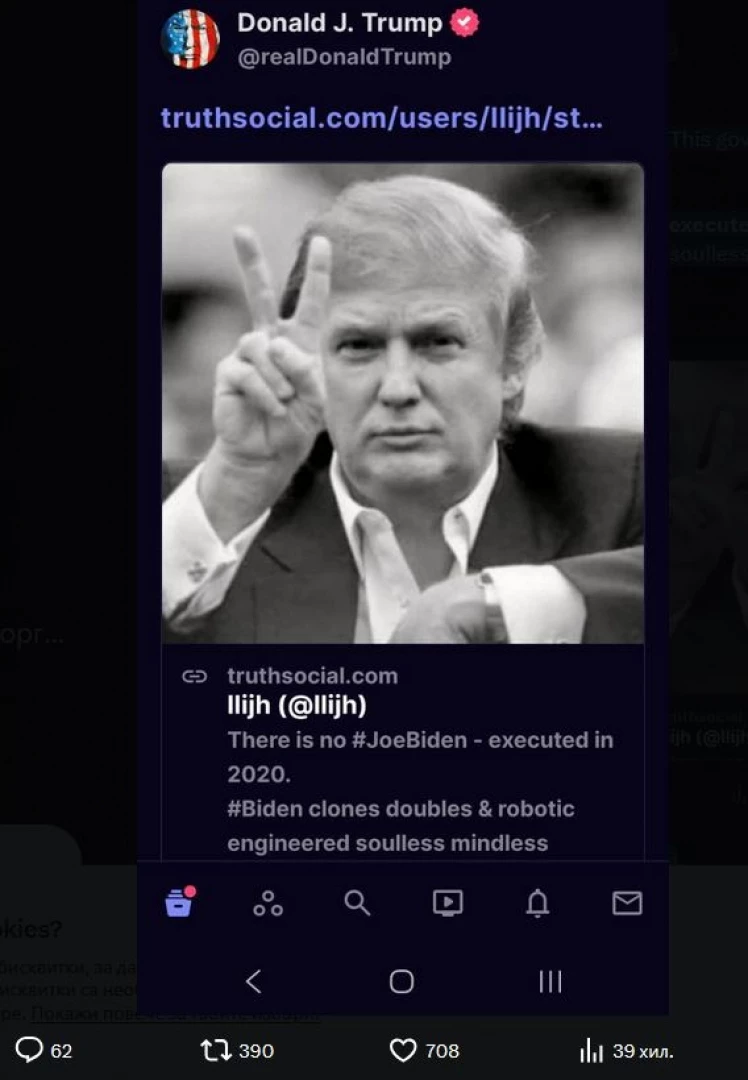
Task: Tap the search magnifier icon
Action: click(357, 902)
